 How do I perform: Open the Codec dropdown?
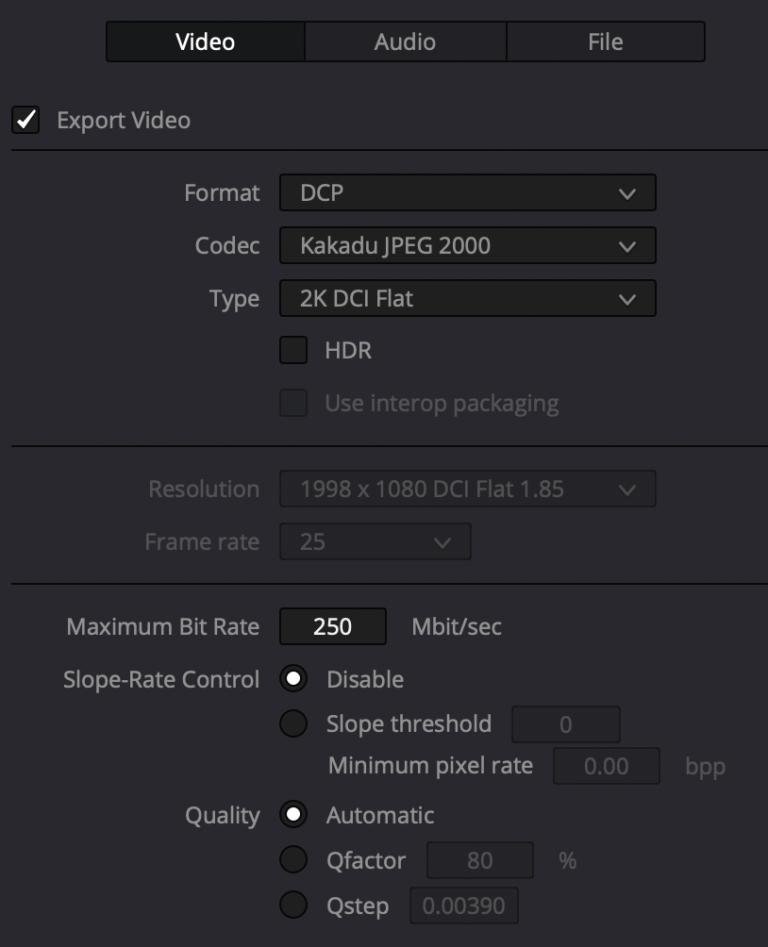[467, 246]
